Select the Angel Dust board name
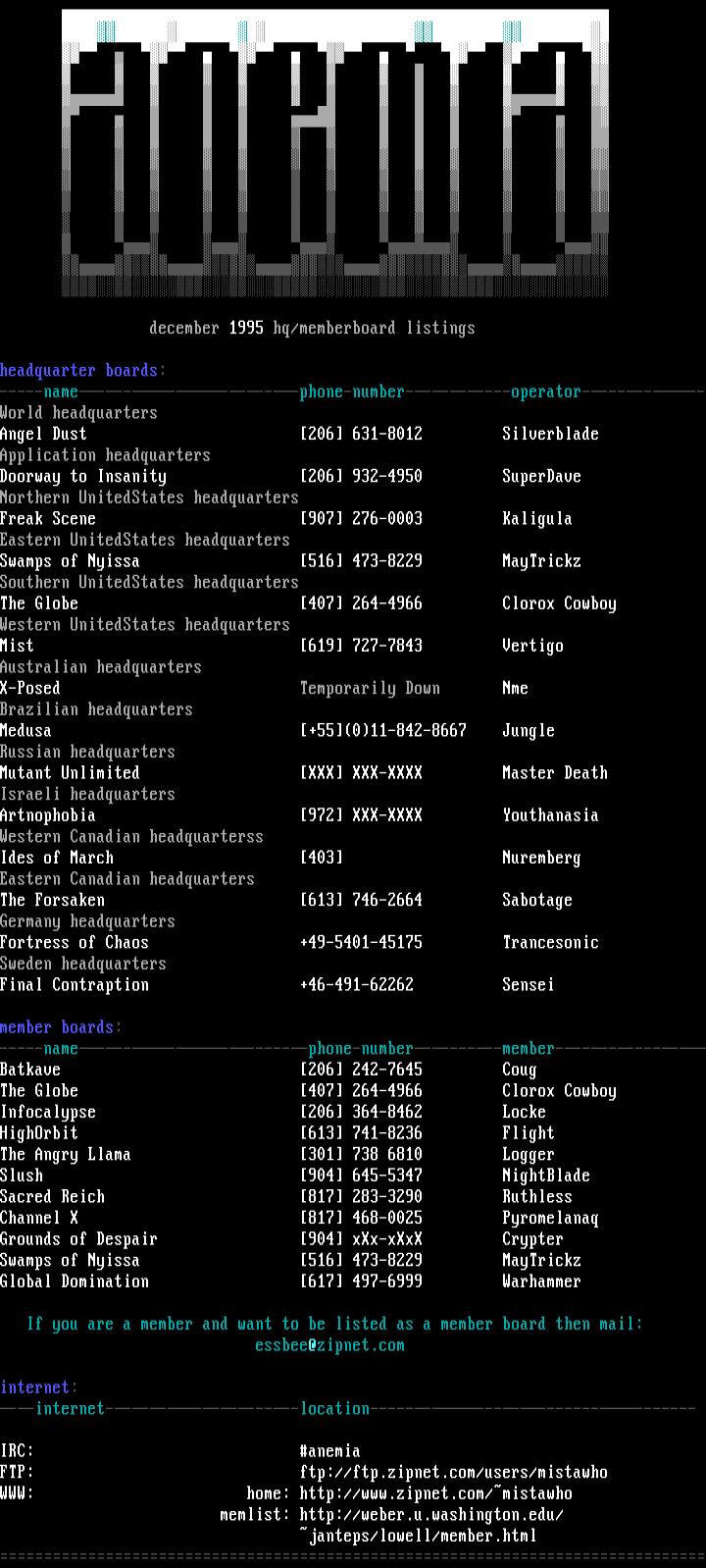Viewport: 706px width, 1568px height. tap(43, 434)
